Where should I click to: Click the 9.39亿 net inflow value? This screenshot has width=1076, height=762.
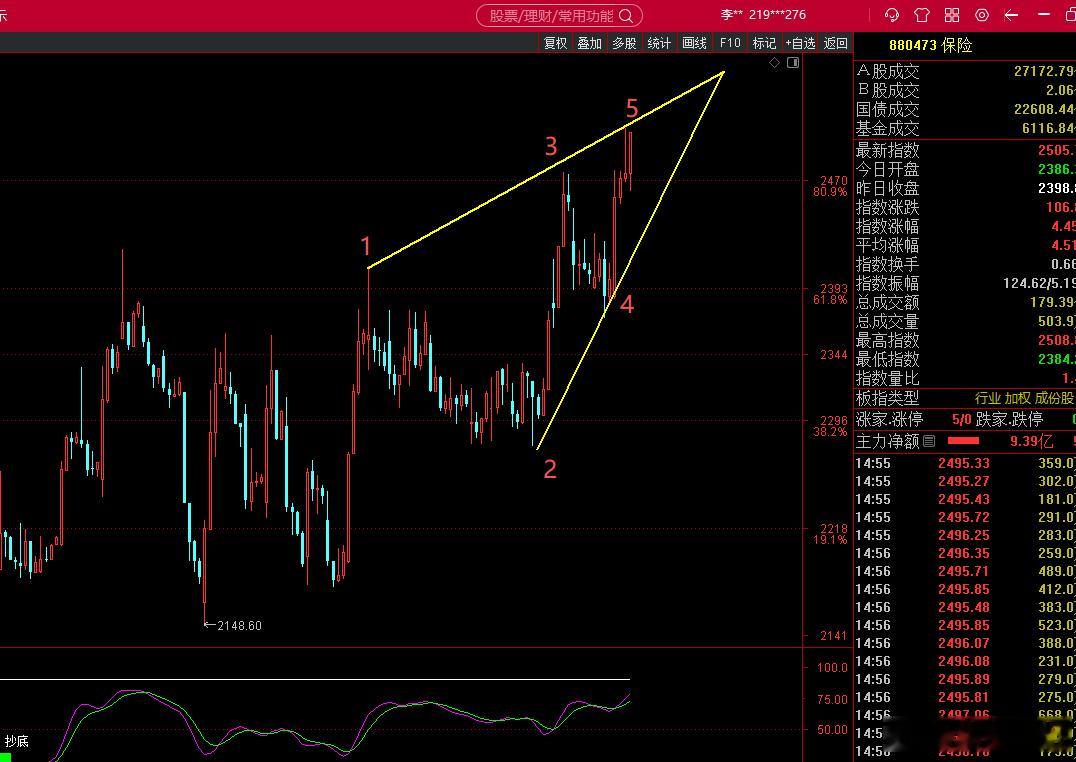click(1031, 441)
